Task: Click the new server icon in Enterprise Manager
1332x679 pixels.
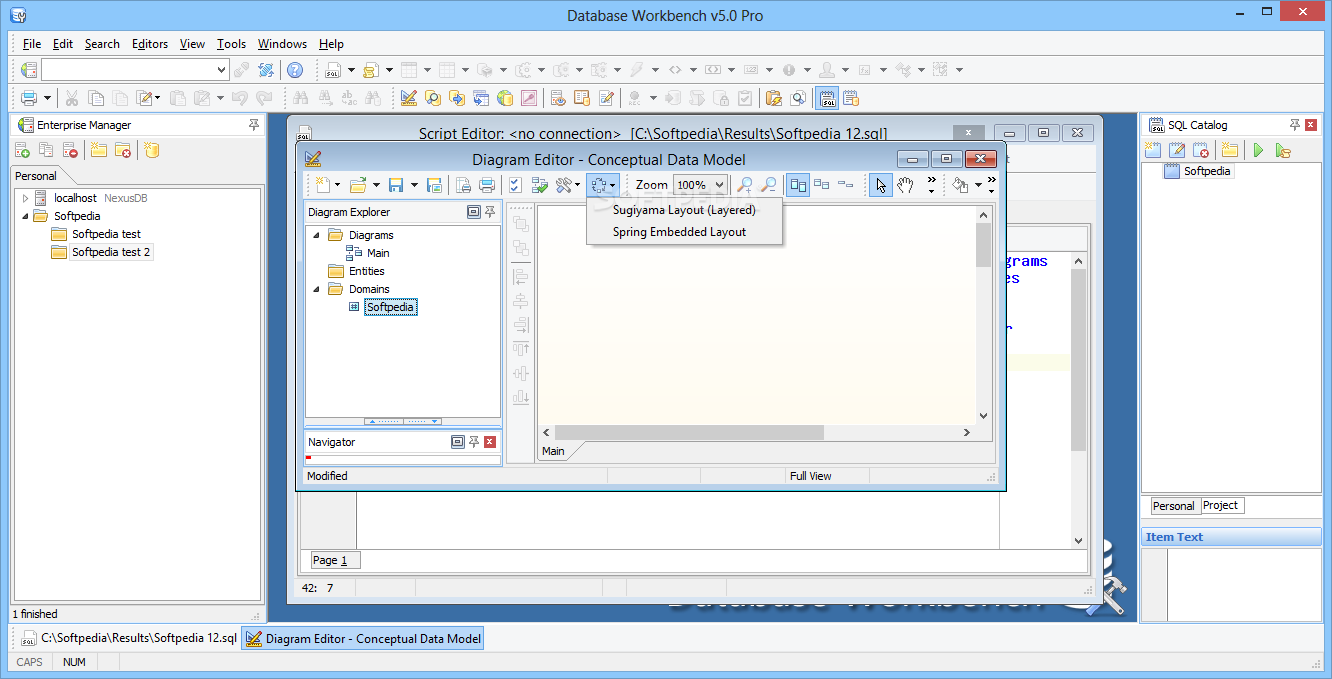Action: (22, 151)
